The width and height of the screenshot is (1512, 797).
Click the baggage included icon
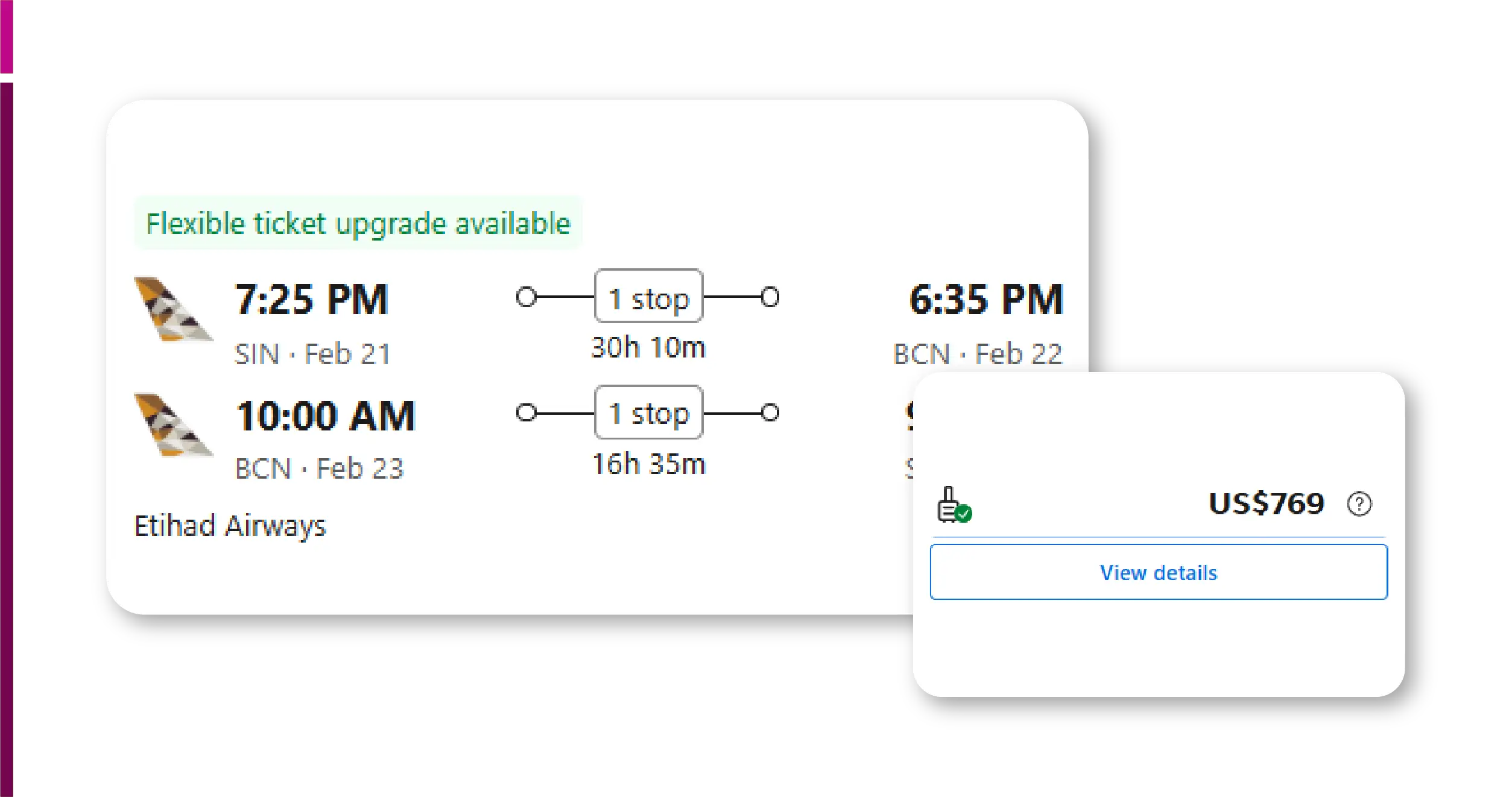click(954, 505)
